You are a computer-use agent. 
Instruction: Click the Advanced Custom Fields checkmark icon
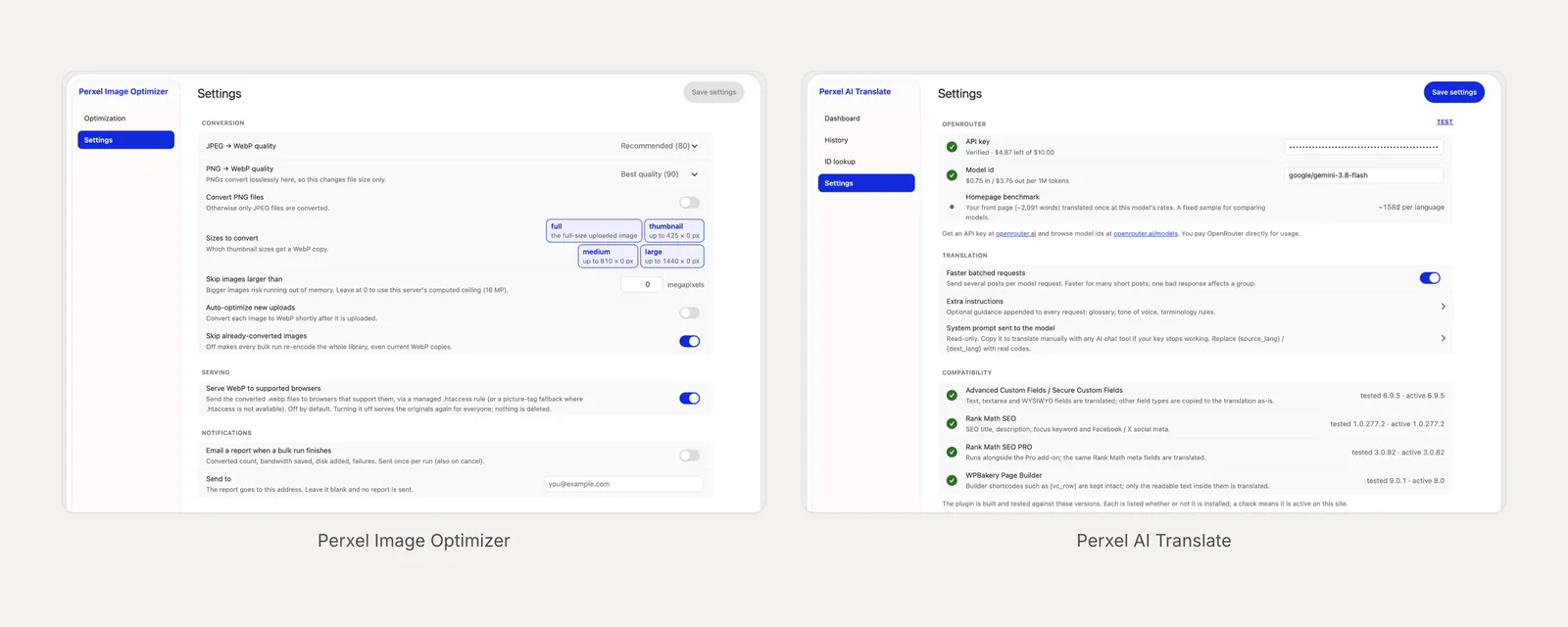pyautogui.click(x=952, y=395)
